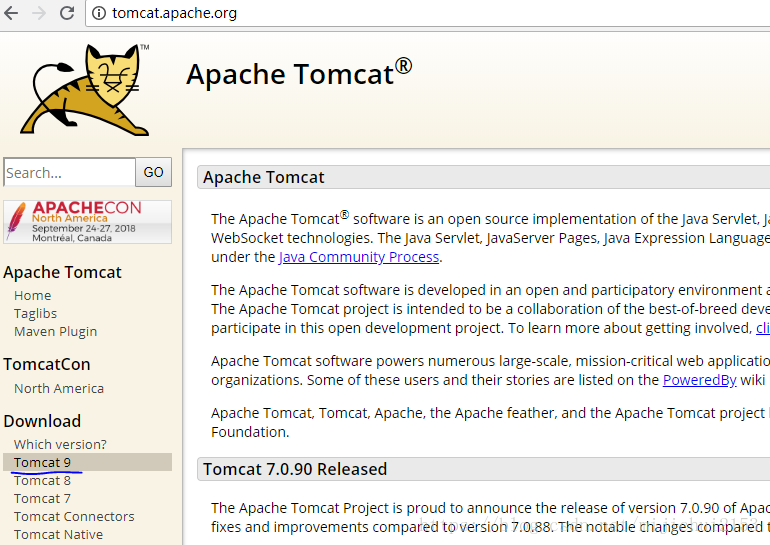Click the browser forward arrow
The height and width of the screenshot is (545, 770).
click(x=39, y=13)
